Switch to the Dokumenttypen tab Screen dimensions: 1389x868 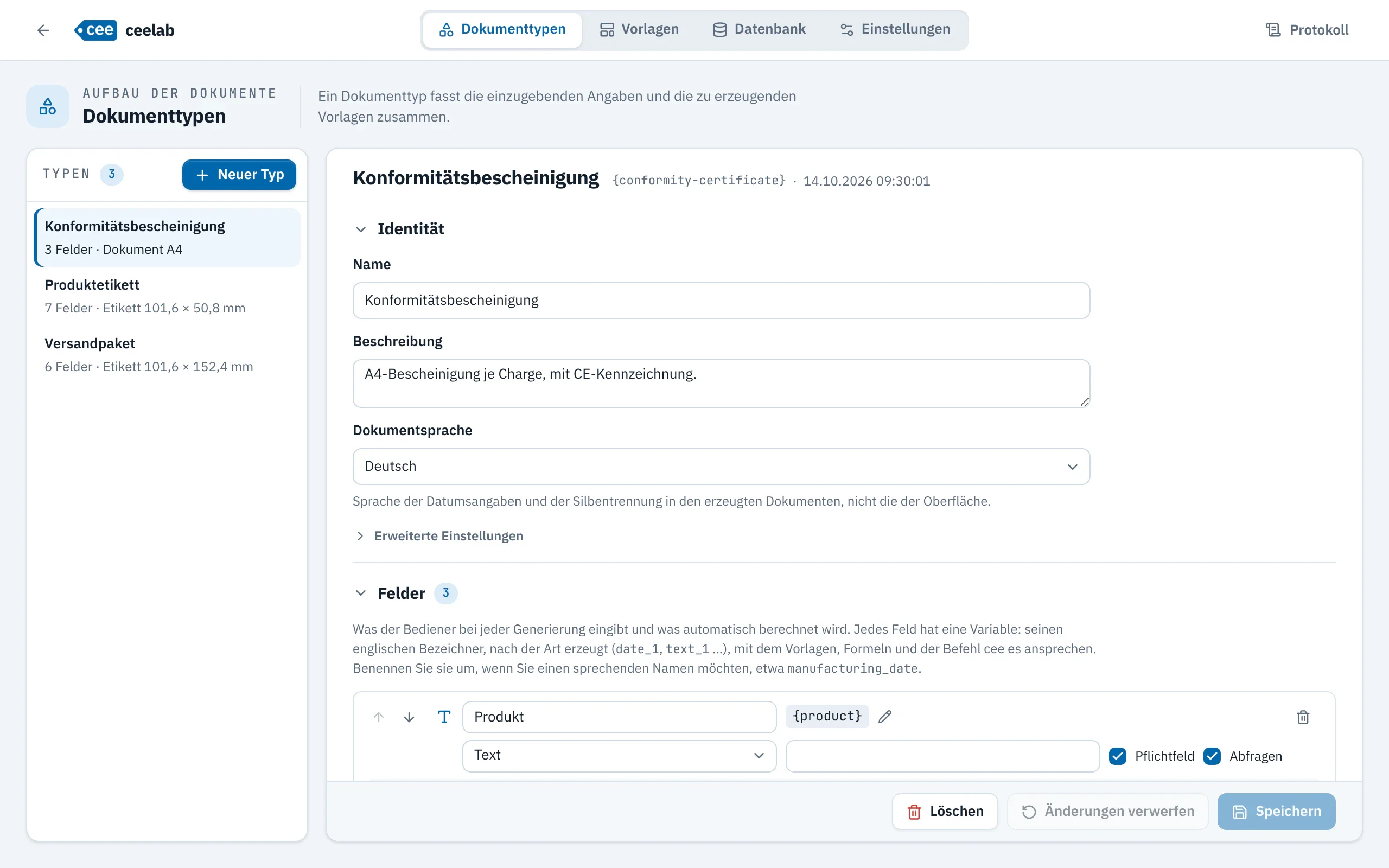tap(502, 29)
